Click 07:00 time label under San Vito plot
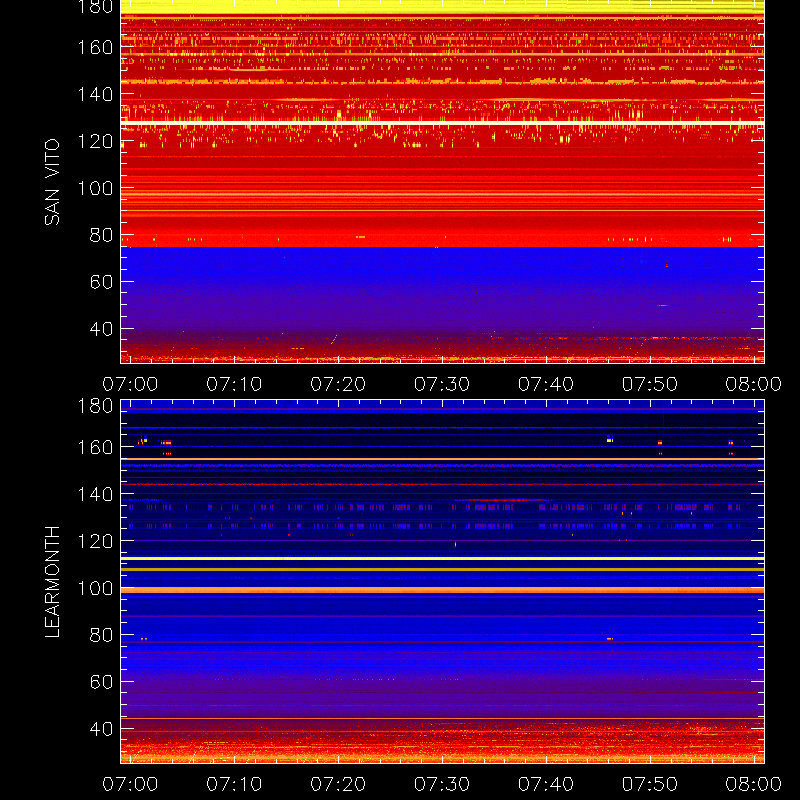The image size is (800, 800). click(130, 384)
